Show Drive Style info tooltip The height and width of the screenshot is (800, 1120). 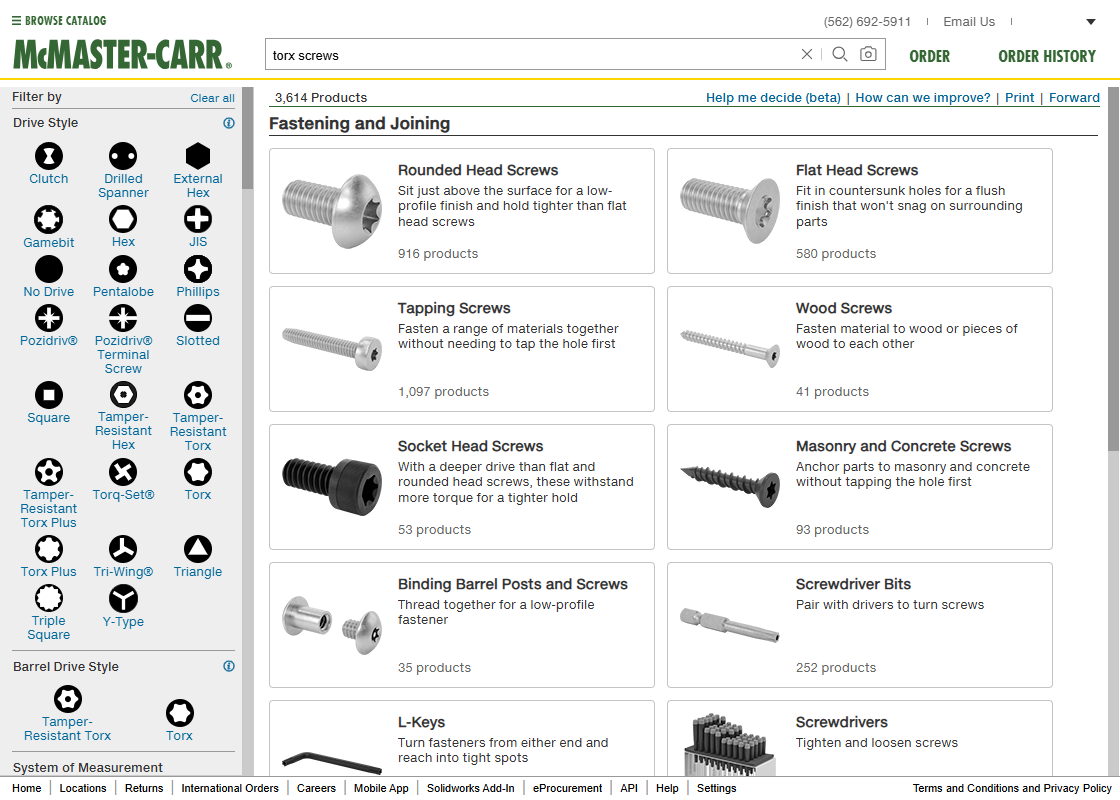coord(229,123)
